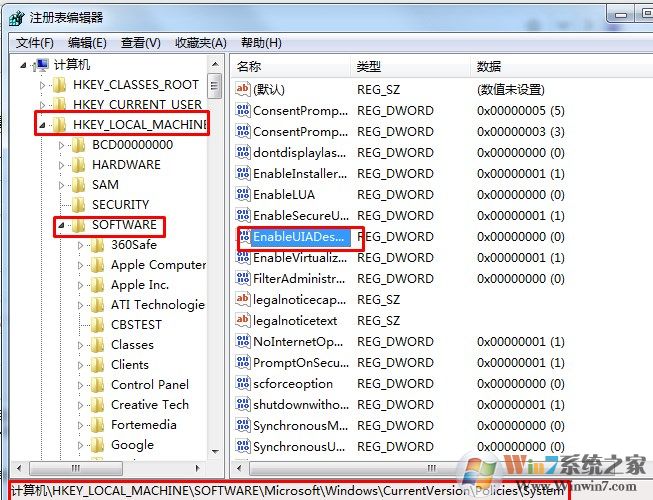Expand HKEY_CURRENT_USER node arrow
Screen dimensions: 653x500
(42, 104)
